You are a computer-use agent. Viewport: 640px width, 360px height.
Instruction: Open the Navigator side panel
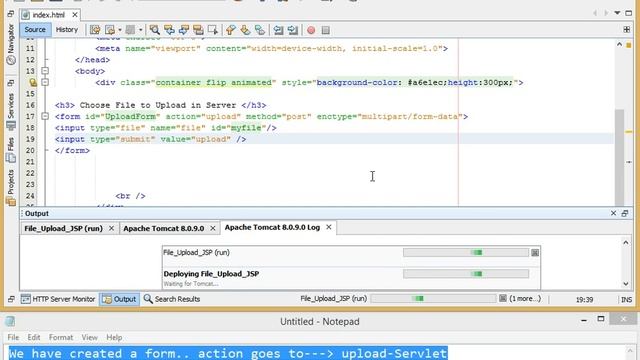pyautogui.click(x=11, y=43)
